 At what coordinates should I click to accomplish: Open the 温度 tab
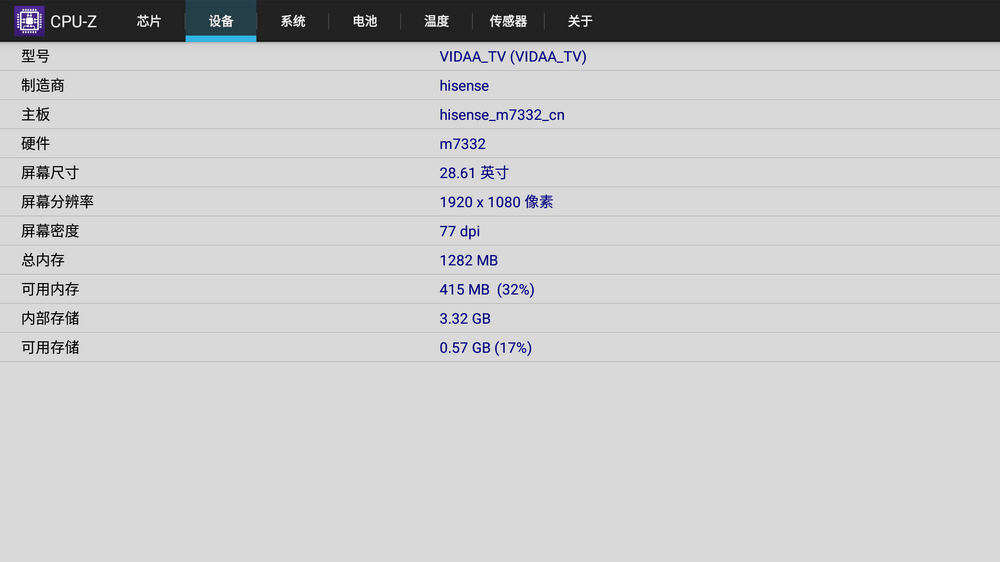(437, 21)
